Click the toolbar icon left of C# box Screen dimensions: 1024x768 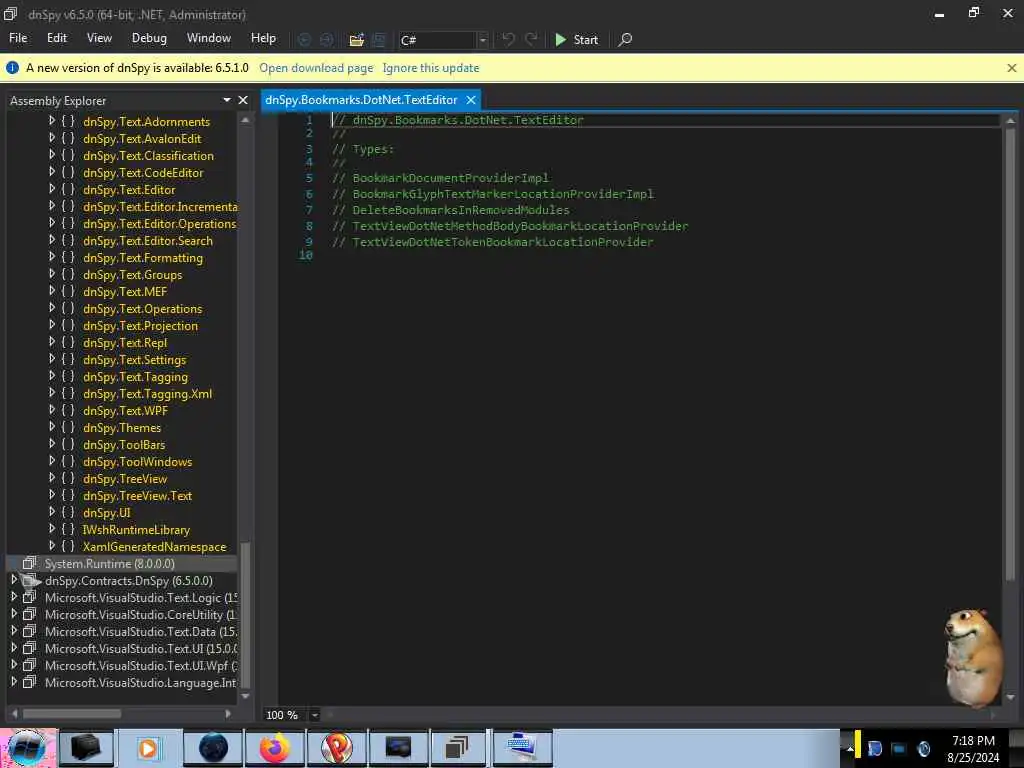coord(379,40)
